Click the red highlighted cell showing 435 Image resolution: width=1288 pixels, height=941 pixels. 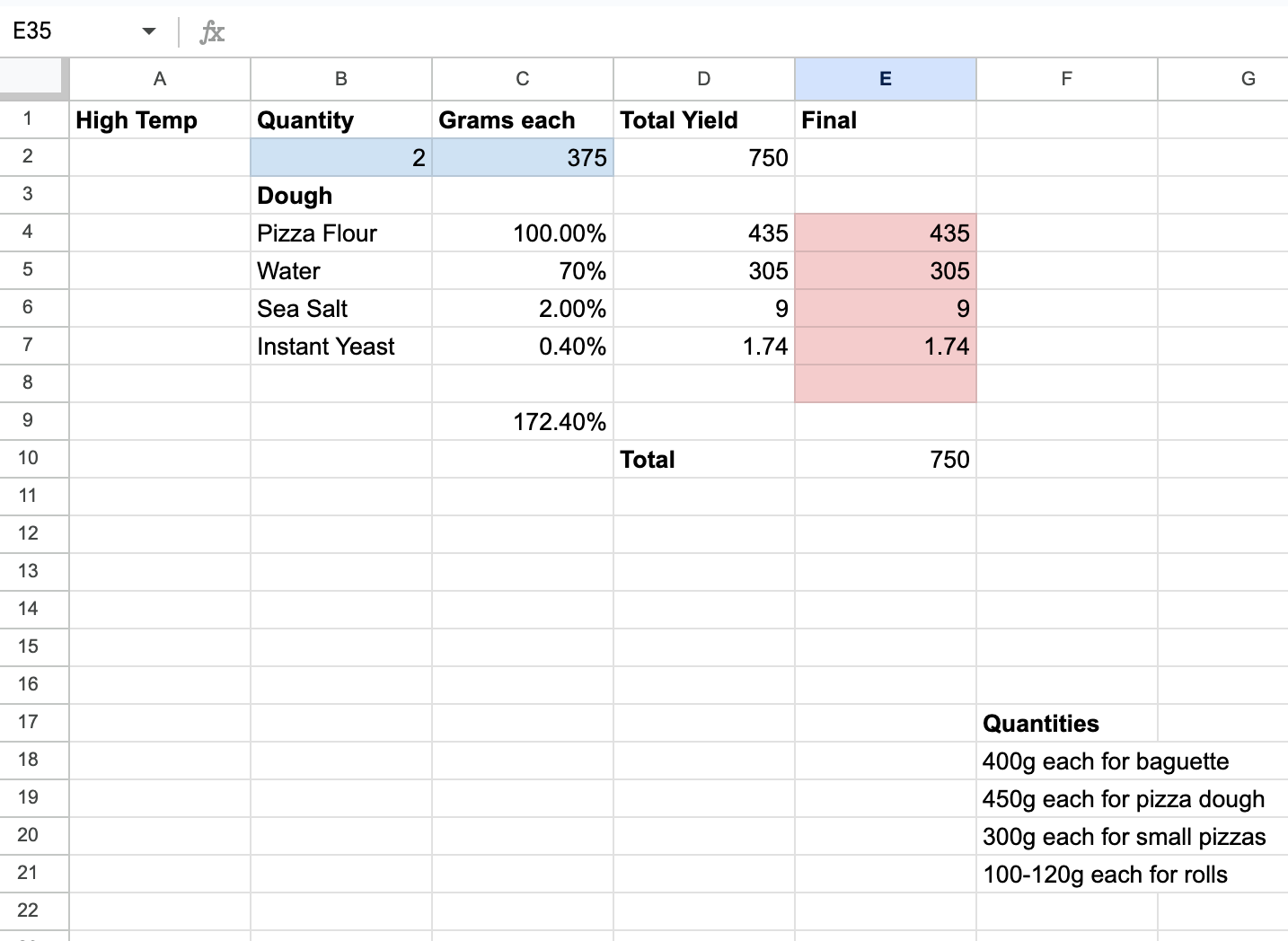point(885,233)
